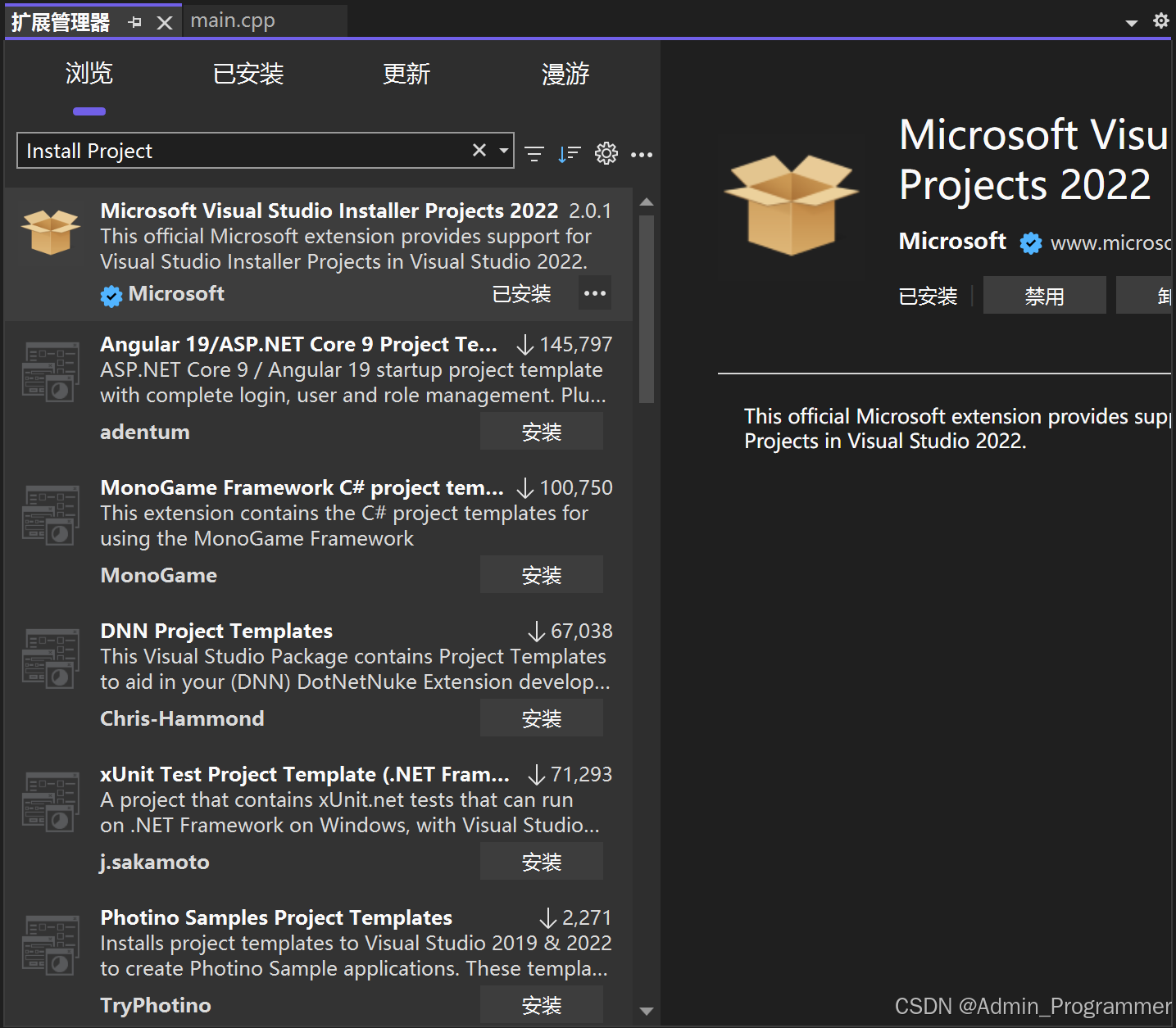The height and width of the screenshot is (1028, 1176).
Task: Select MonoGame Framework C# project templates
Action: coord(318,535)
